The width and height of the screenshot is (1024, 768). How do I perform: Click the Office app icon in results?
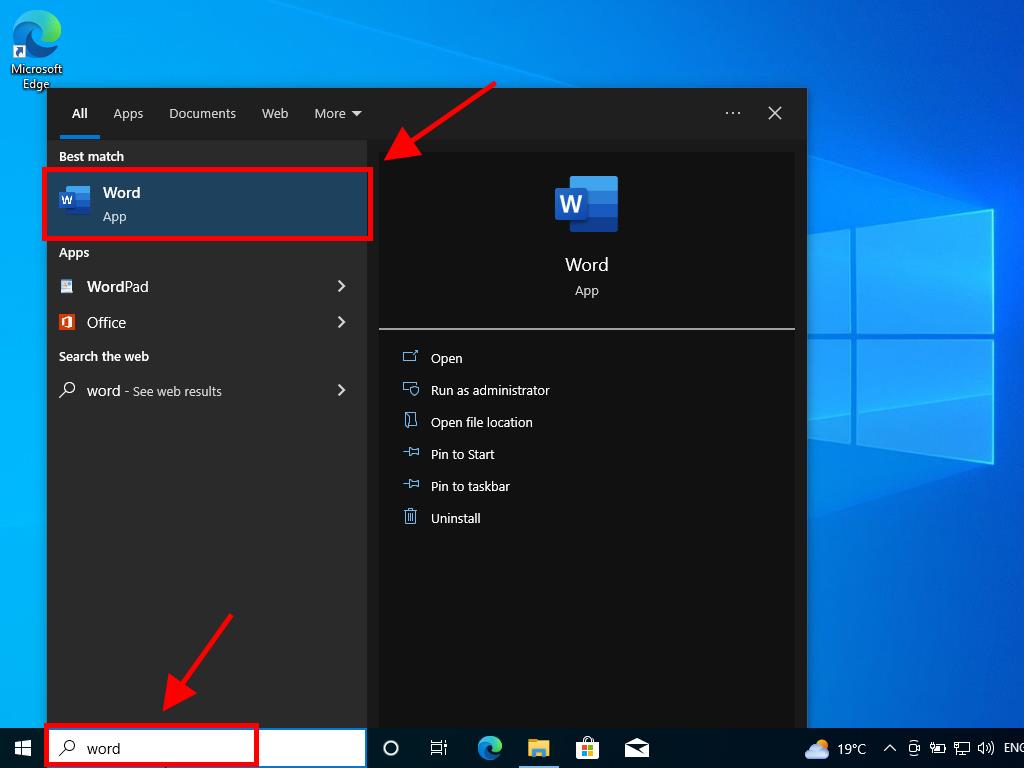[x=67, y=322]
